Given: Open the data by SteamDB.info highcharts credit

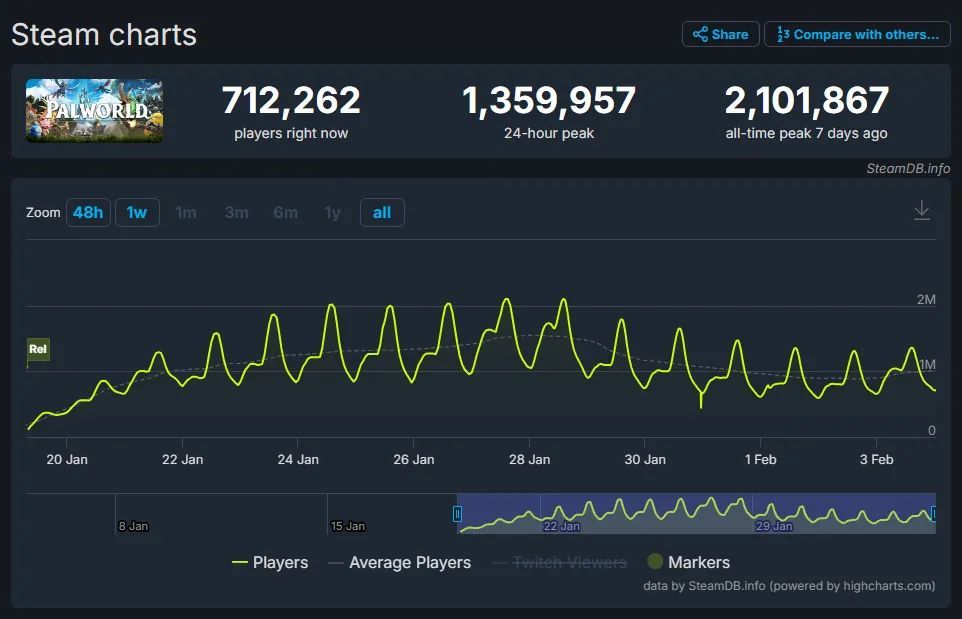Looking at the screenshot, I should click(789, 586).
